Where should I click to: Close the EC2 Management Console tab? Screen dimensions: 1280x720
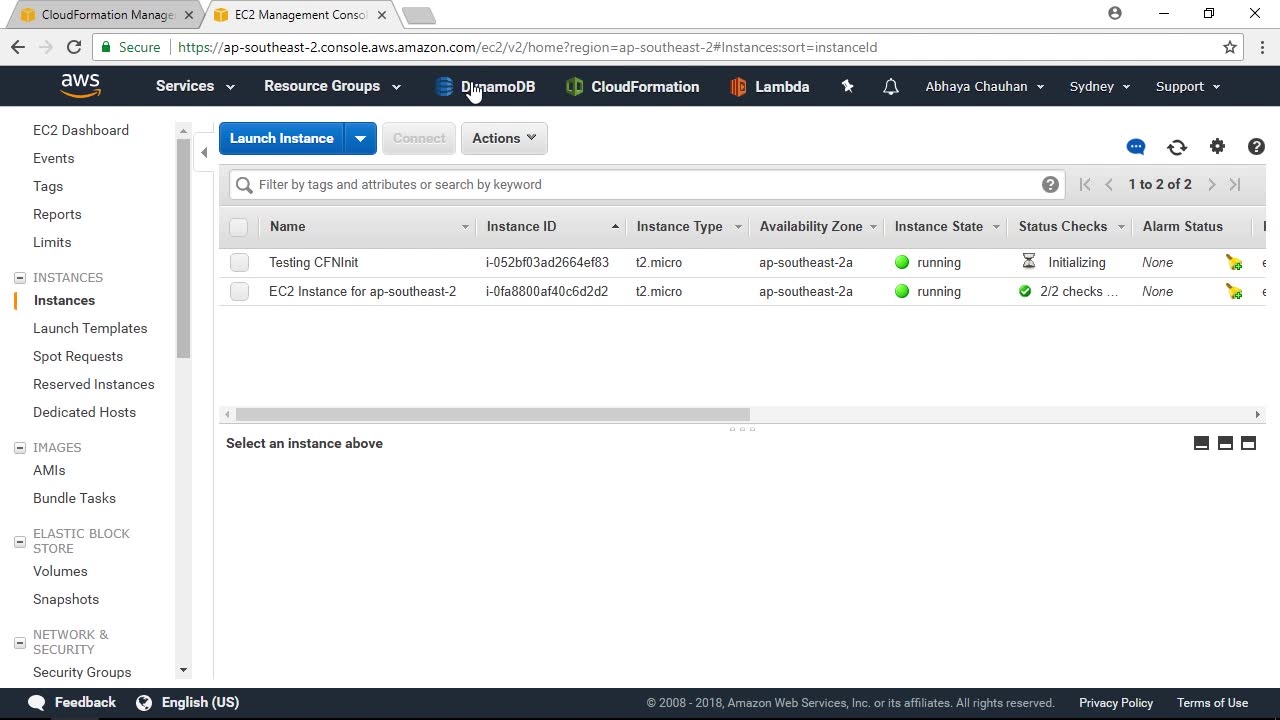(x=381, y=15)
